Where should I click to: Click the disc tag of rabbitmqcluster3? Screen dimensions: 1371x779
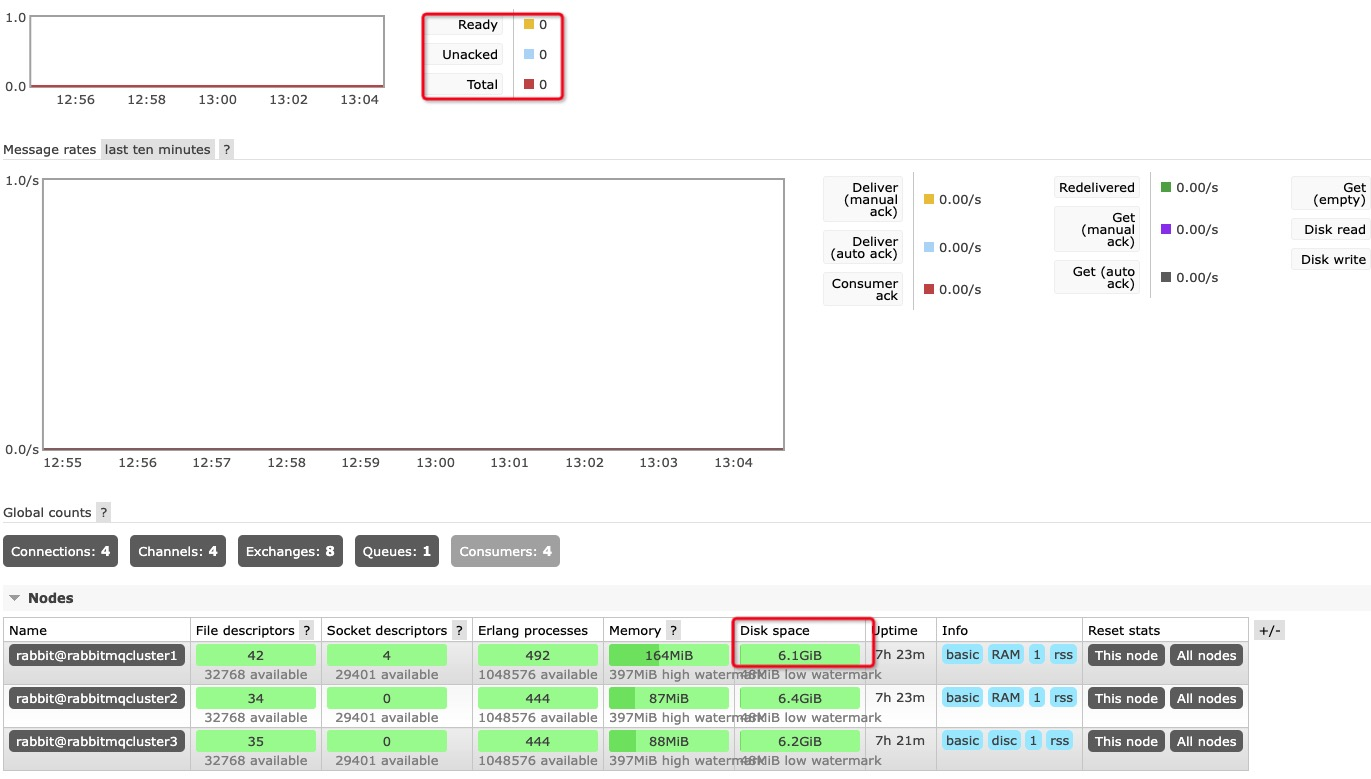(x=1004, y=741)
